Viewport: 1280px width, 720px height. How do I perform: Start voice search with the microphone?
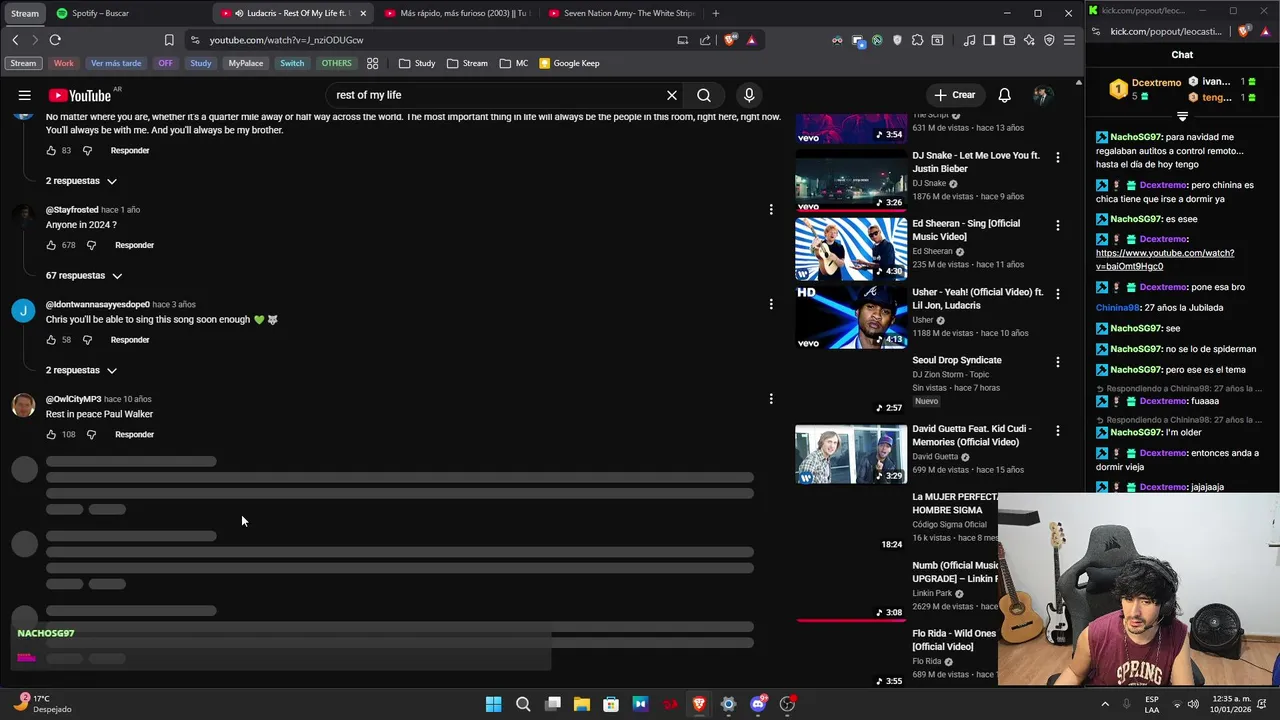[749, 95]
